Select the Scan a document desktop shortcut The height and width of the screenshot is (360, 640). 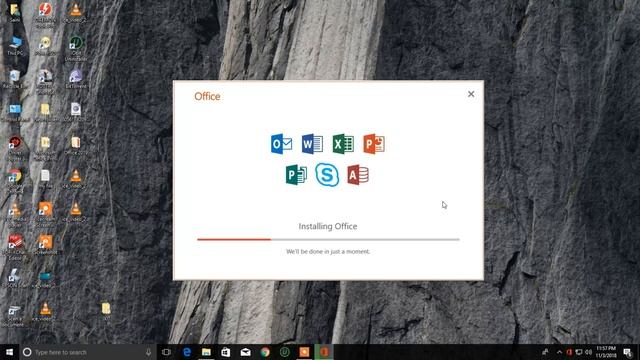[x=14, y=315]
